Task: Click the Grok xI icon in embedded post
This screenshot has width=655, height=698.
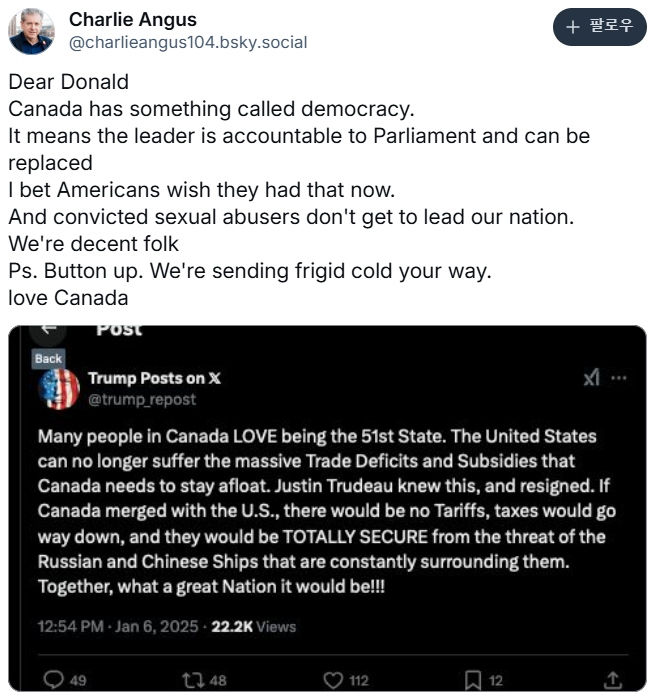Action: 592,378
